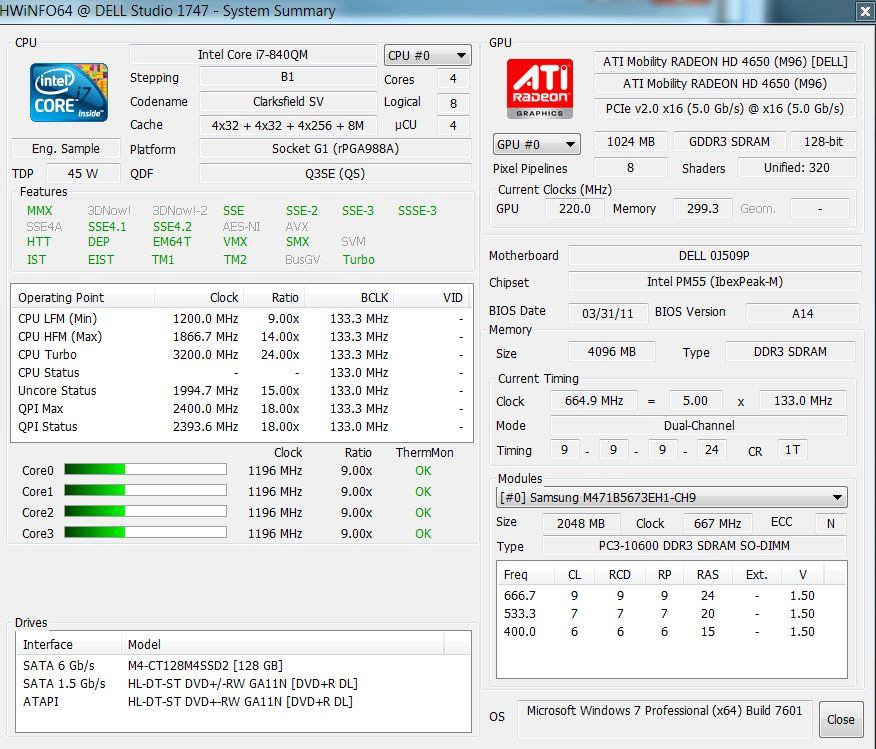Click the GPU memory clock value 299.3
Image resolution: width=876 pixels, height=749 pixels.
pos(702,208)
